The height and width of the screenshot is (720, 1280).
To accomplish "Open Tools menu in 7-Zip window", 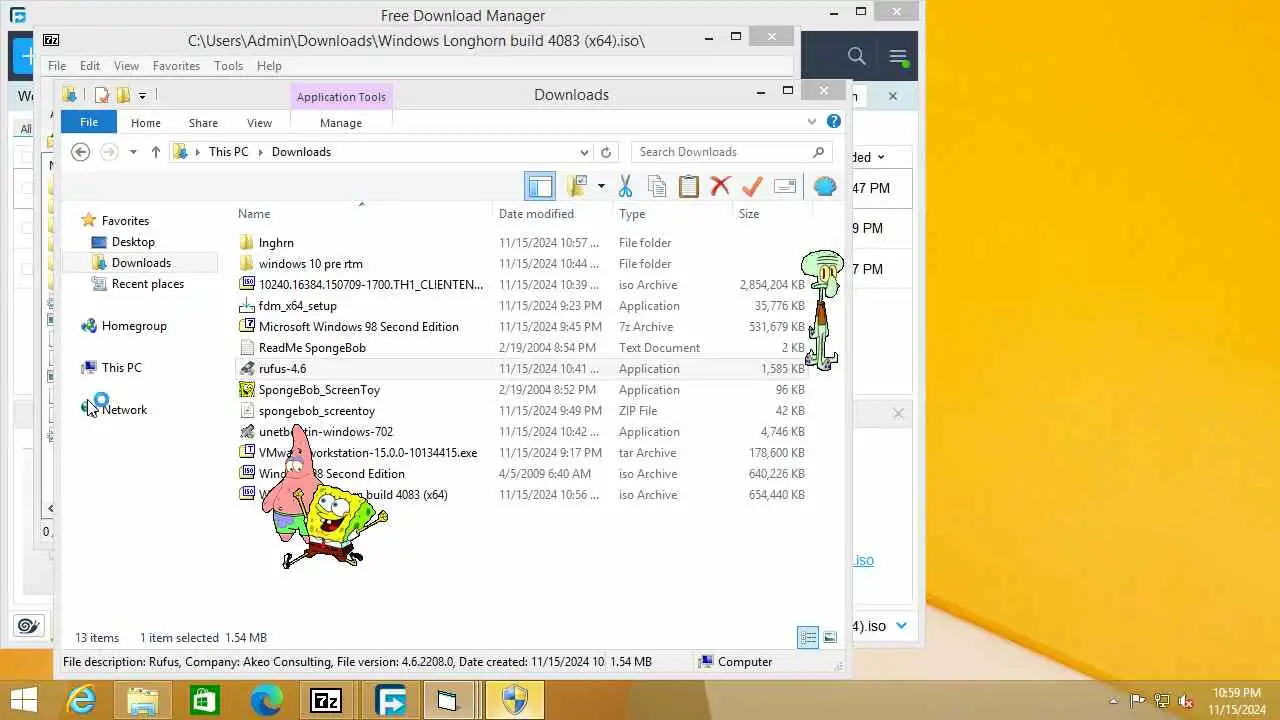I will [x=228, y=66].
